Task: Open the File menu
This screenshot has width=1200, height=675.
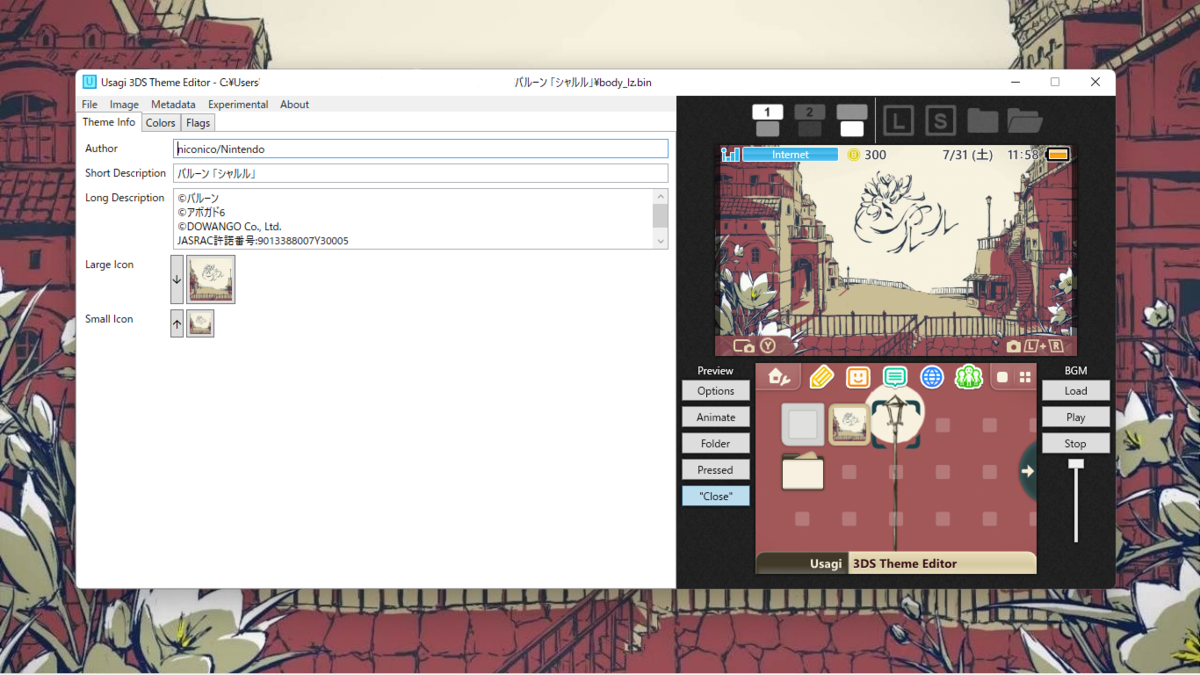Action: point(90,104)
